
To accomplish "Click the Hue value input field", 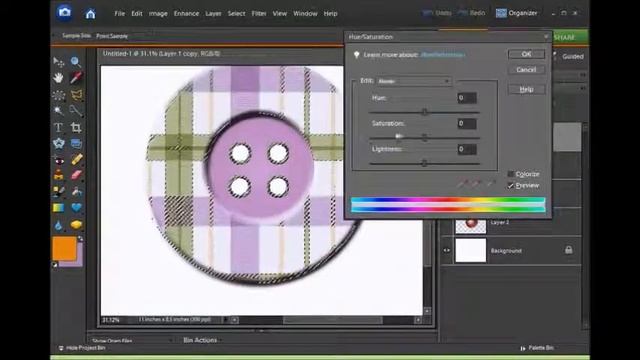I will pyautogui.click(x=467, y=98).
